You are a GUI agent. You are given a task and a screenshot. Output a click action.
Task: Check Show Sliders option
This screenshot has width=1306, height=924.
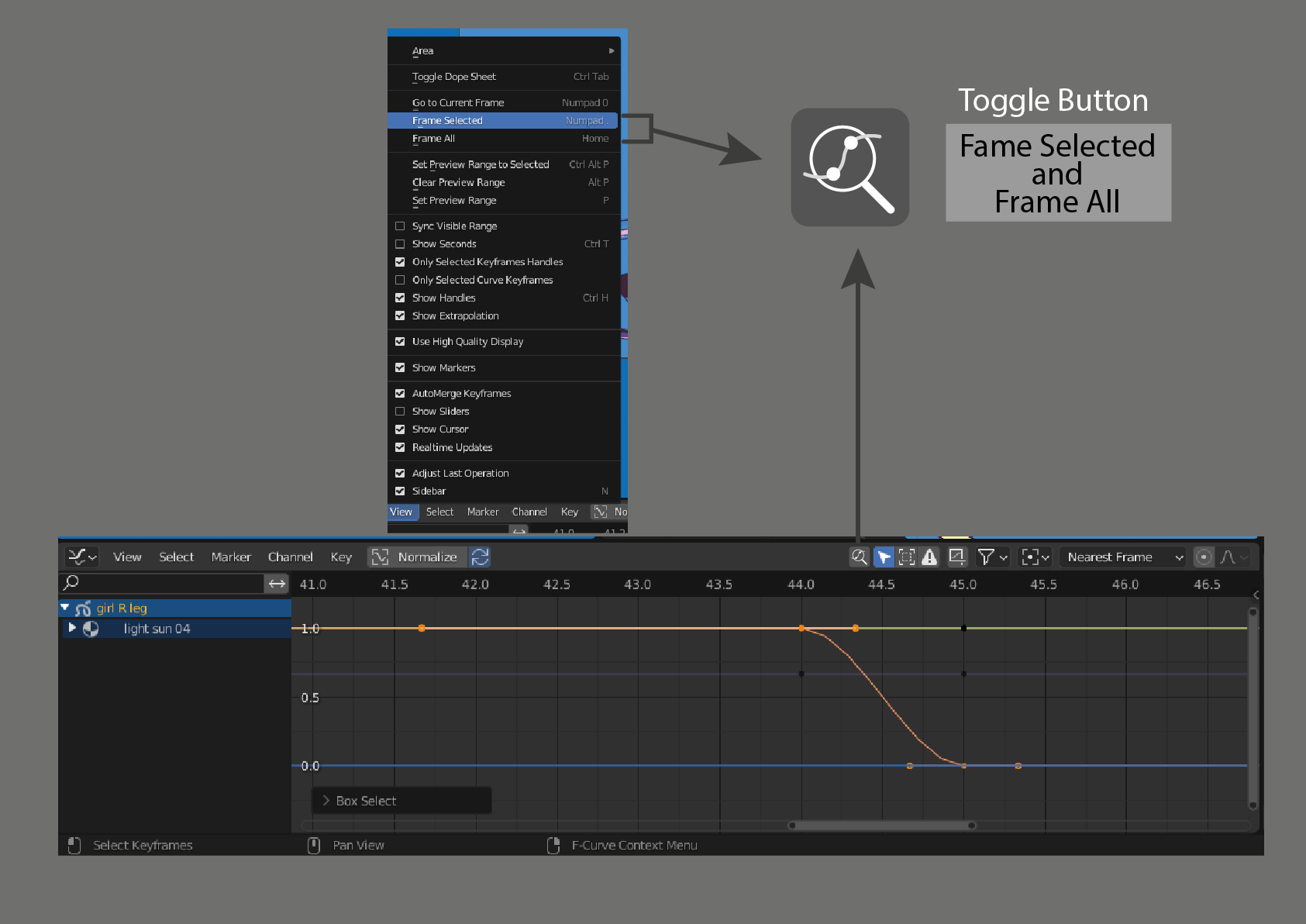click(400, 411)
